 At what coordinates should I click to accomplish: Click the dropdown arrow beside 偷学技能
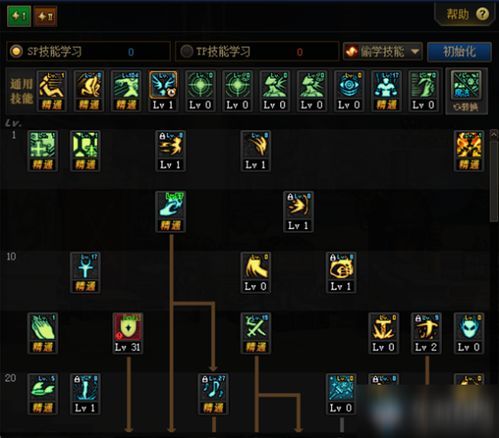pos(415,52)
